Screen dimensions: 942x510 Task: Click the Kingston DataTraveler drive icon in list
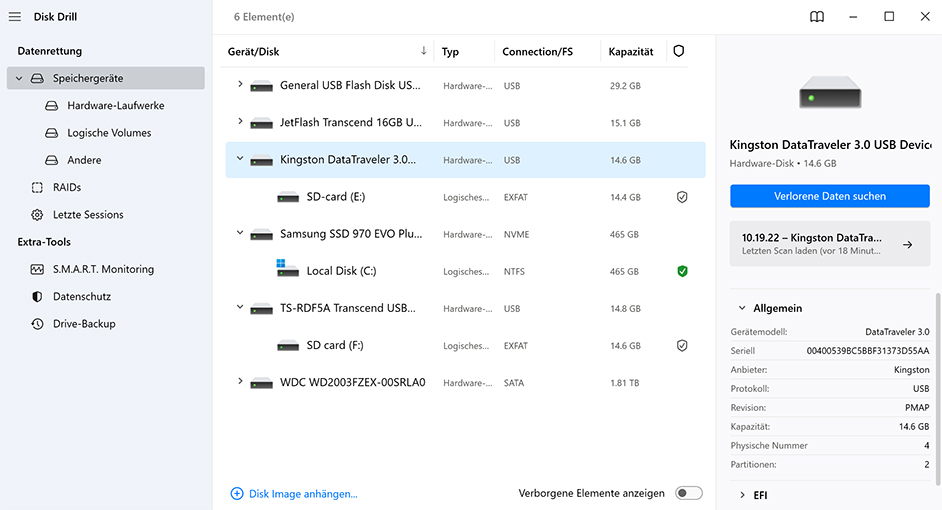(x=261, y=161)
